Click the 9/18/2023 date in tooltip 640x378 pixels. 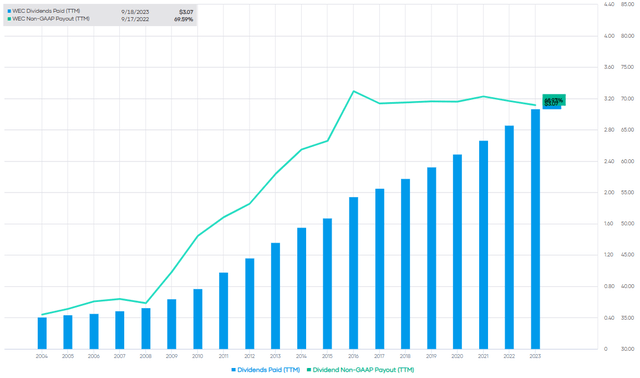click(135, 12)
